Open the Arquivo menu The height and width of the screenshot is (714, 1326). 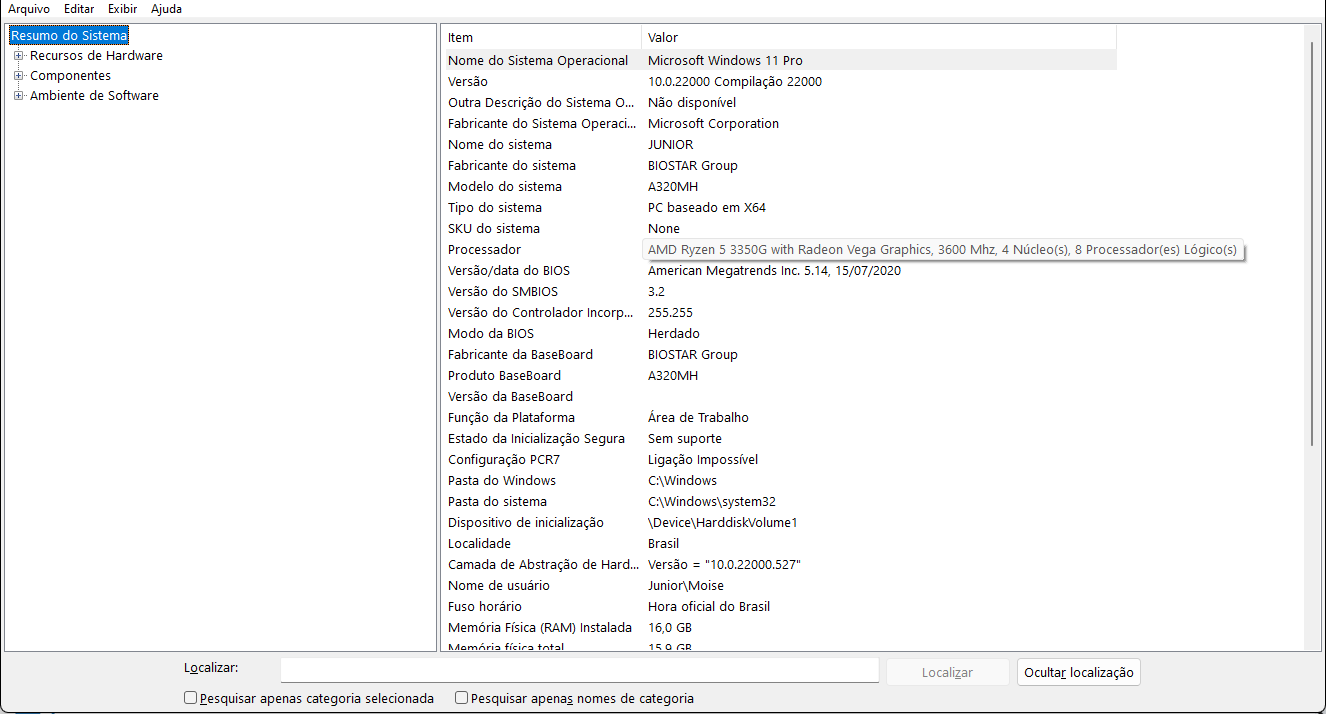tap(28, 9)
